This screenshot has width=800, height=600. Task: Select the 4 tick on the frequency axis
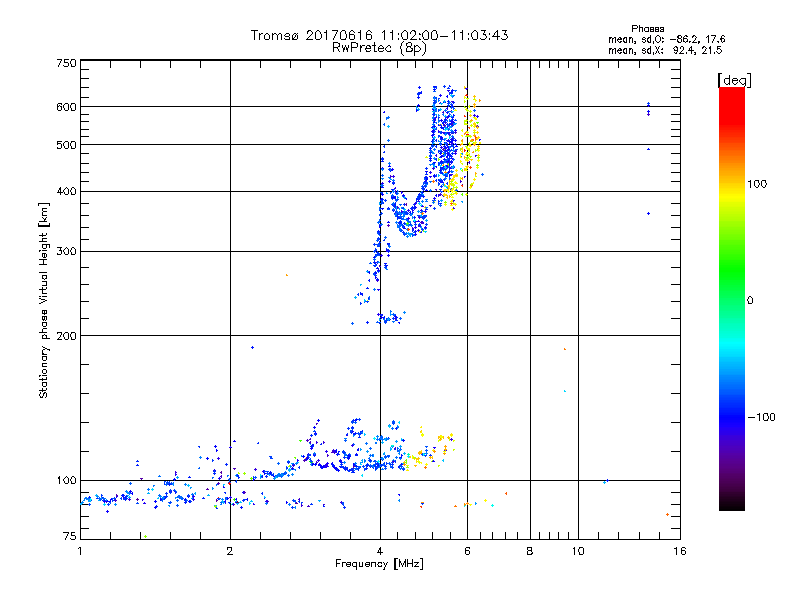tap(380, 551)
